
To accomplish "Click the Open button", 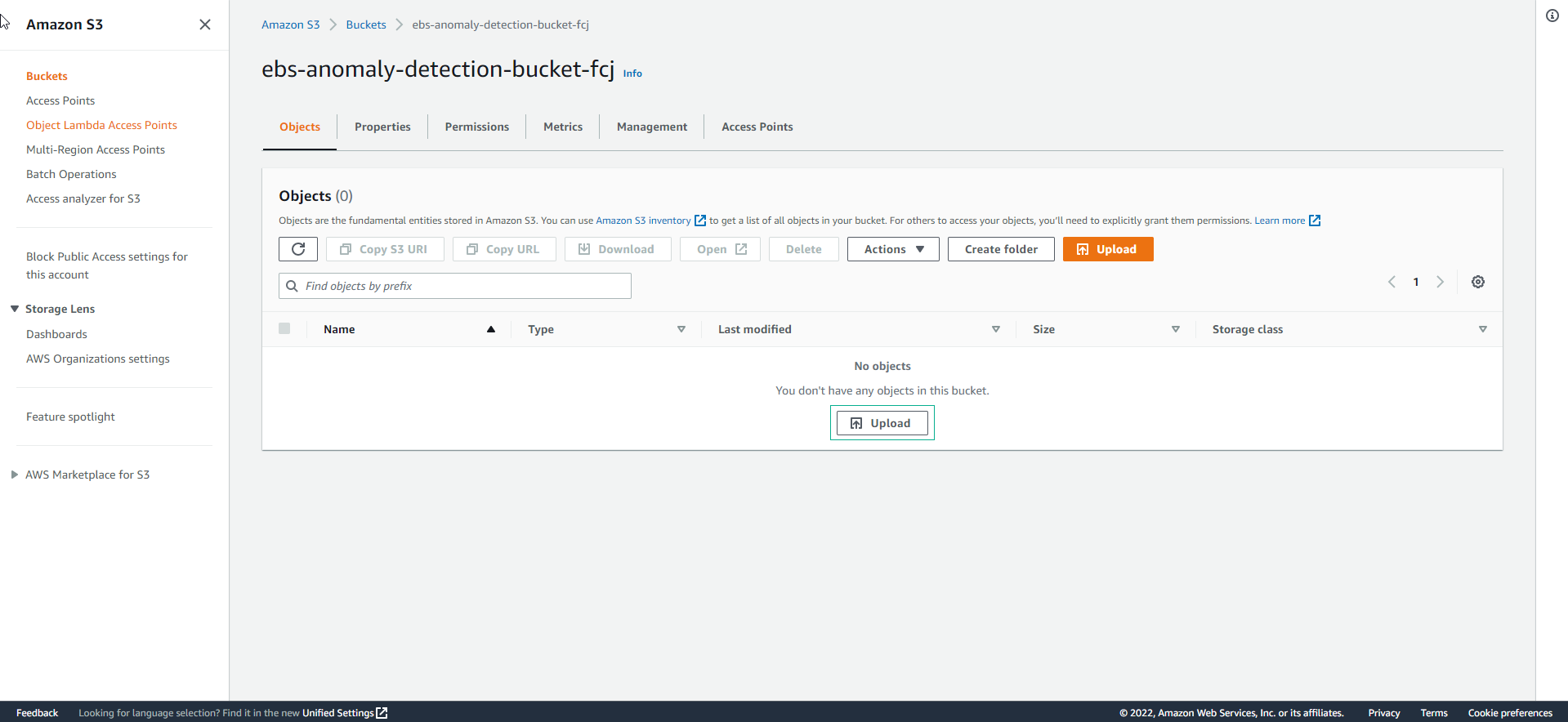I will tap(720, 249).
